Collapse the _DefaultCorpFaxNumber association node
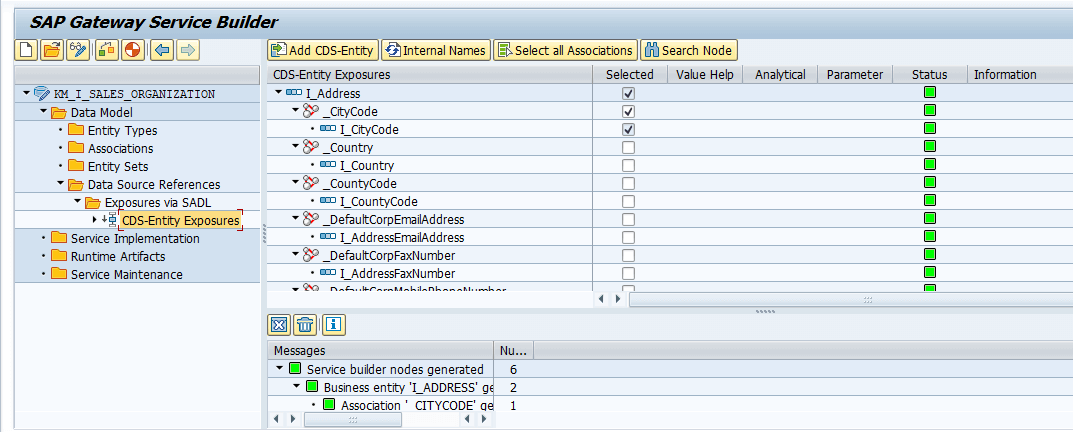 [x=296, y=255]
